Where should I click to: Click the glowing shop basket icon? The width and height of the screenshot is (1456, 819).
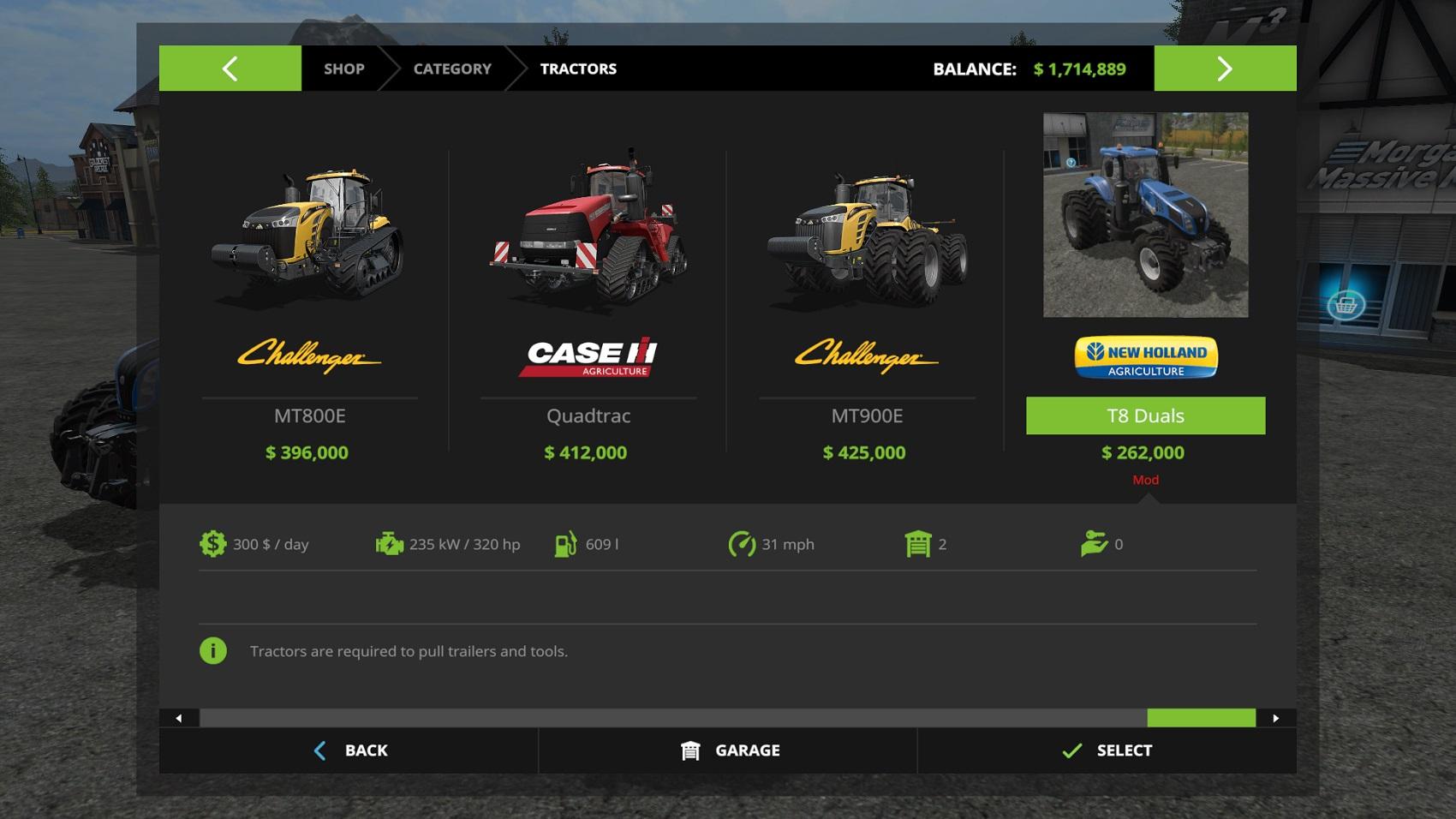1346,304
